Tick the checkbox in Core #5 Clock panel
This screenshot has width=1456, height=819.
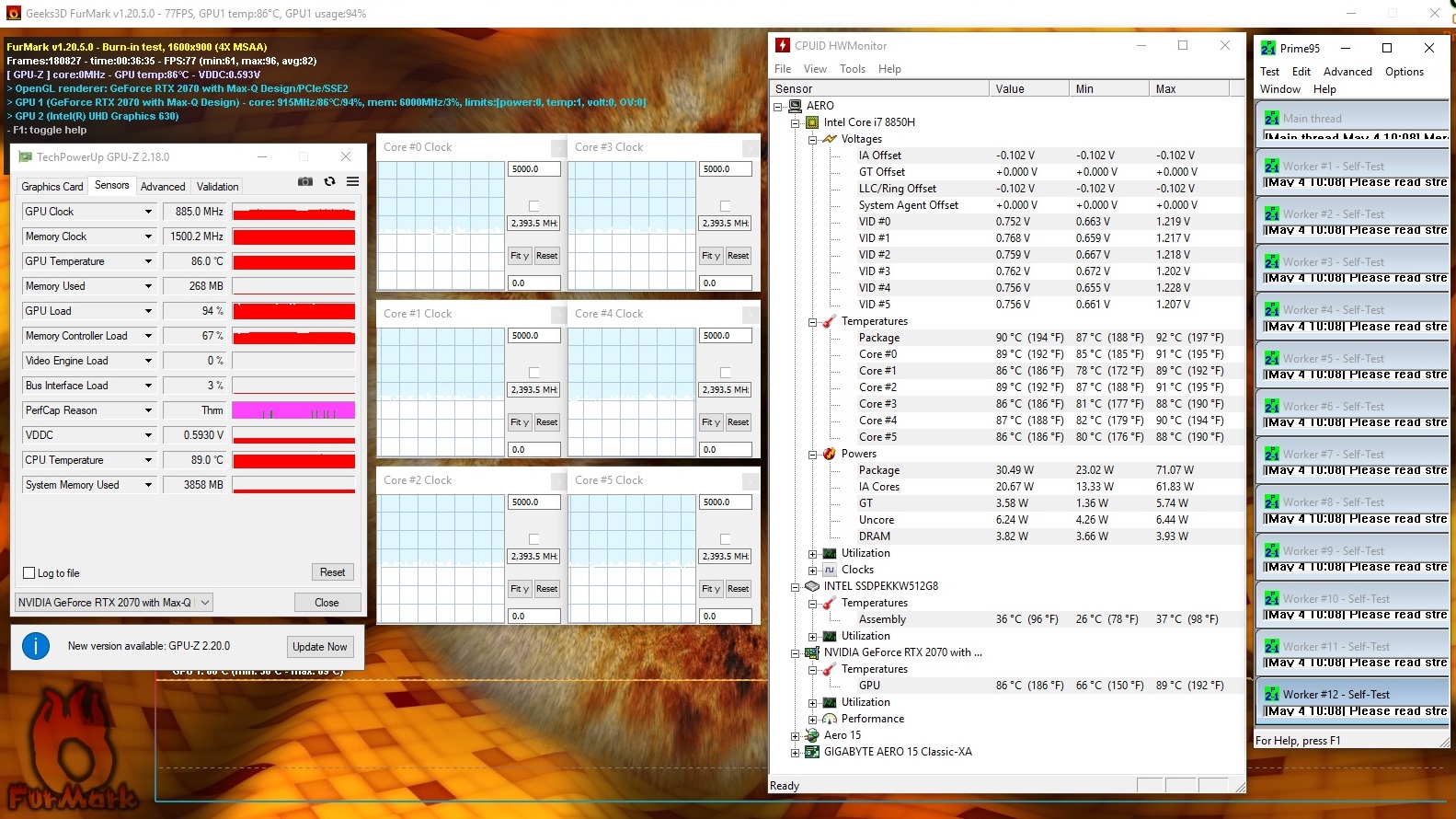726,539
